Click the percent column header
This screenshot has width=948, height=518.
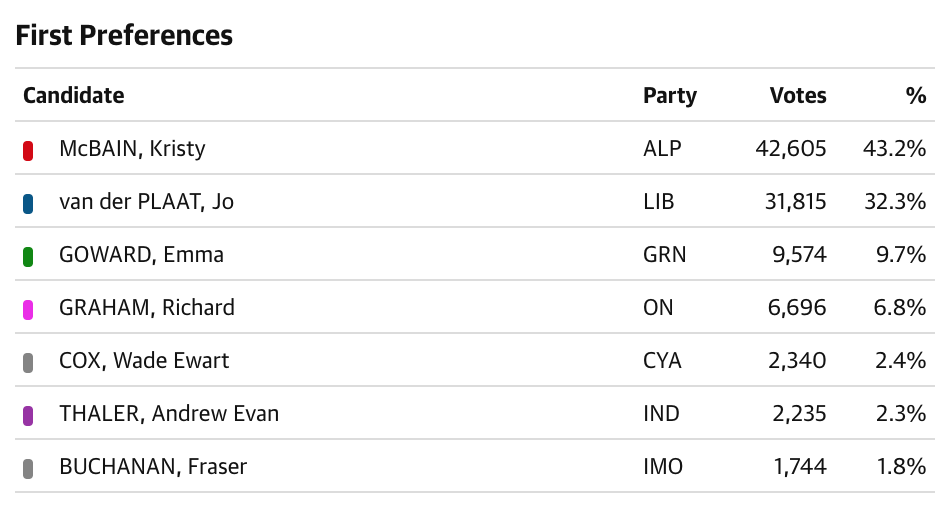point(916,96)
